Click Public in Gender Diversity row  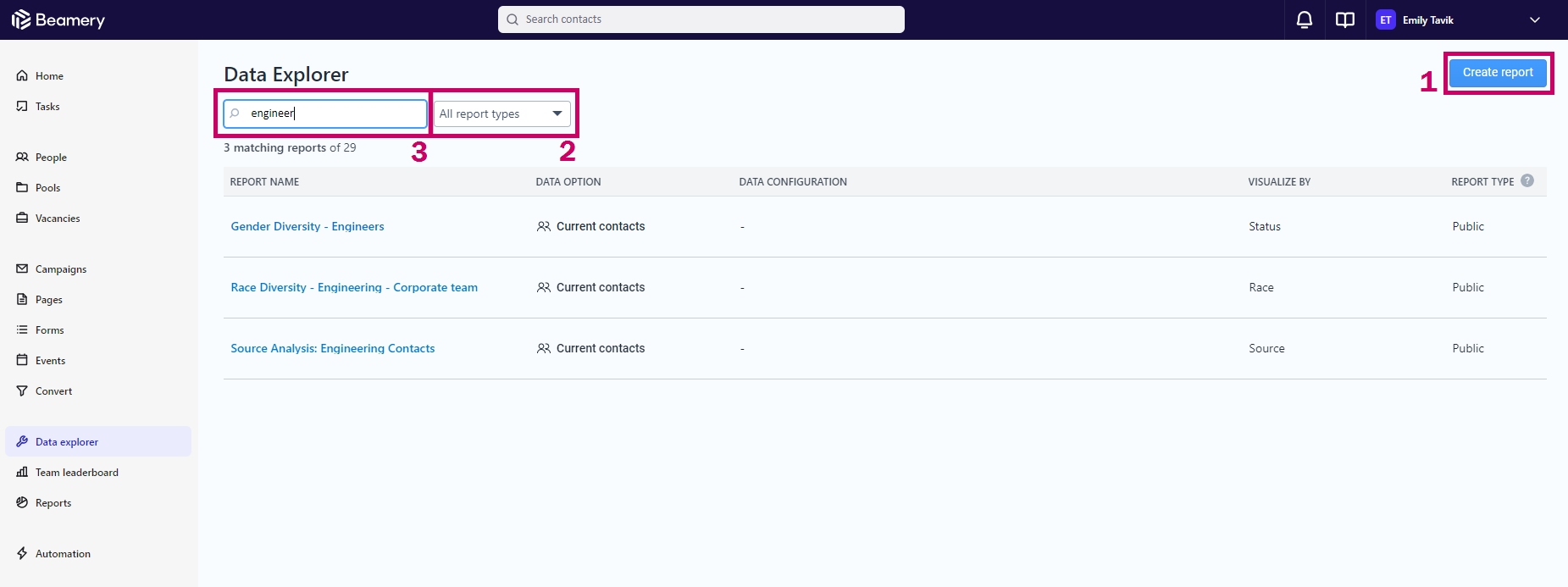click(x=1468, y=226)
